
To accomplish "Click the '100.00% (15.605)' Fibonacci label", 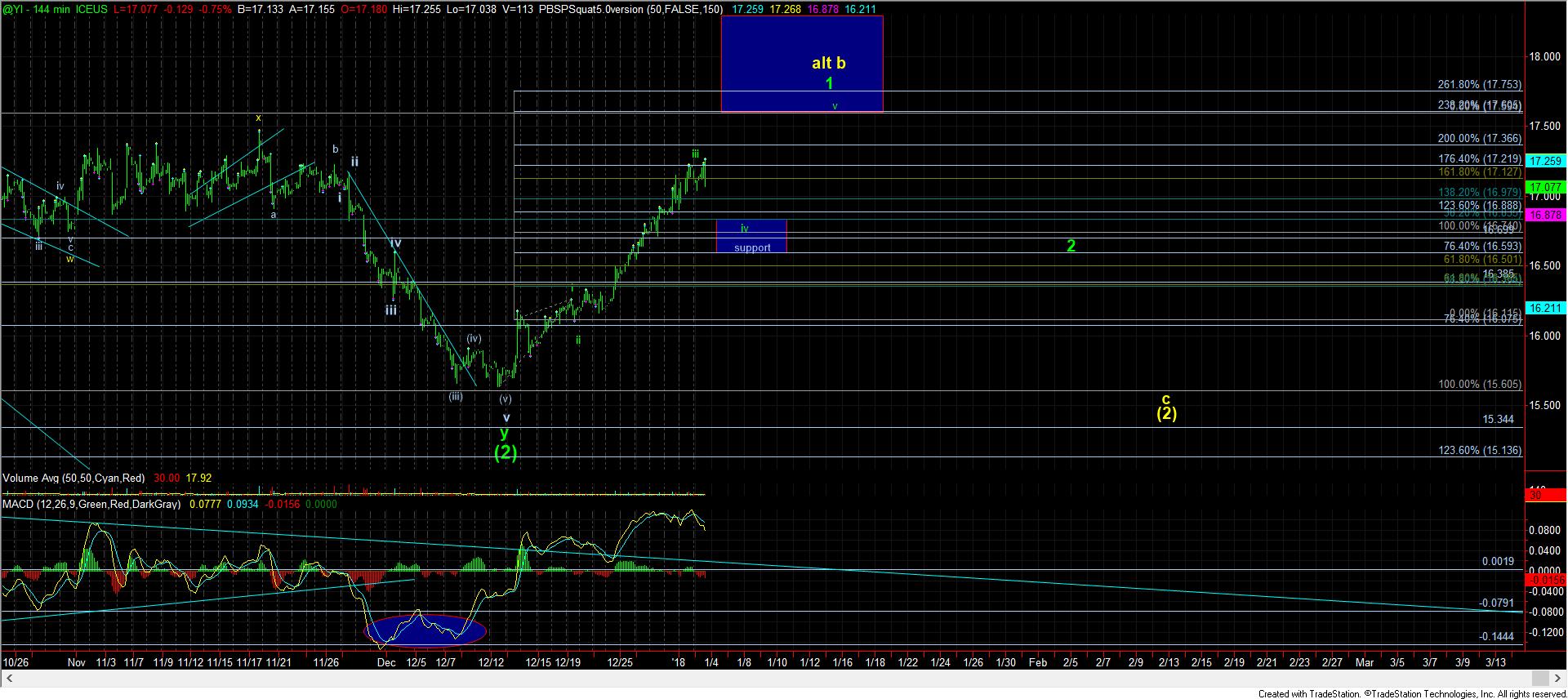I will pos(1479,385).
